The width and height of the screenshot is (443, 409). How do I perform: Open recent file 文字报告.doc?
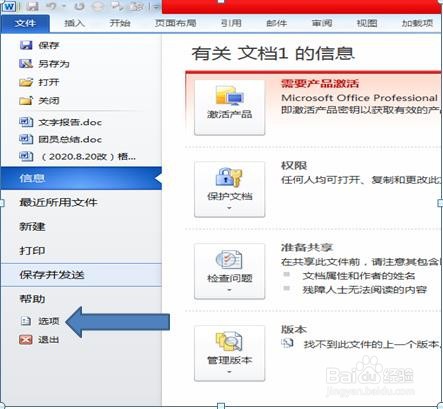[70, 122]
